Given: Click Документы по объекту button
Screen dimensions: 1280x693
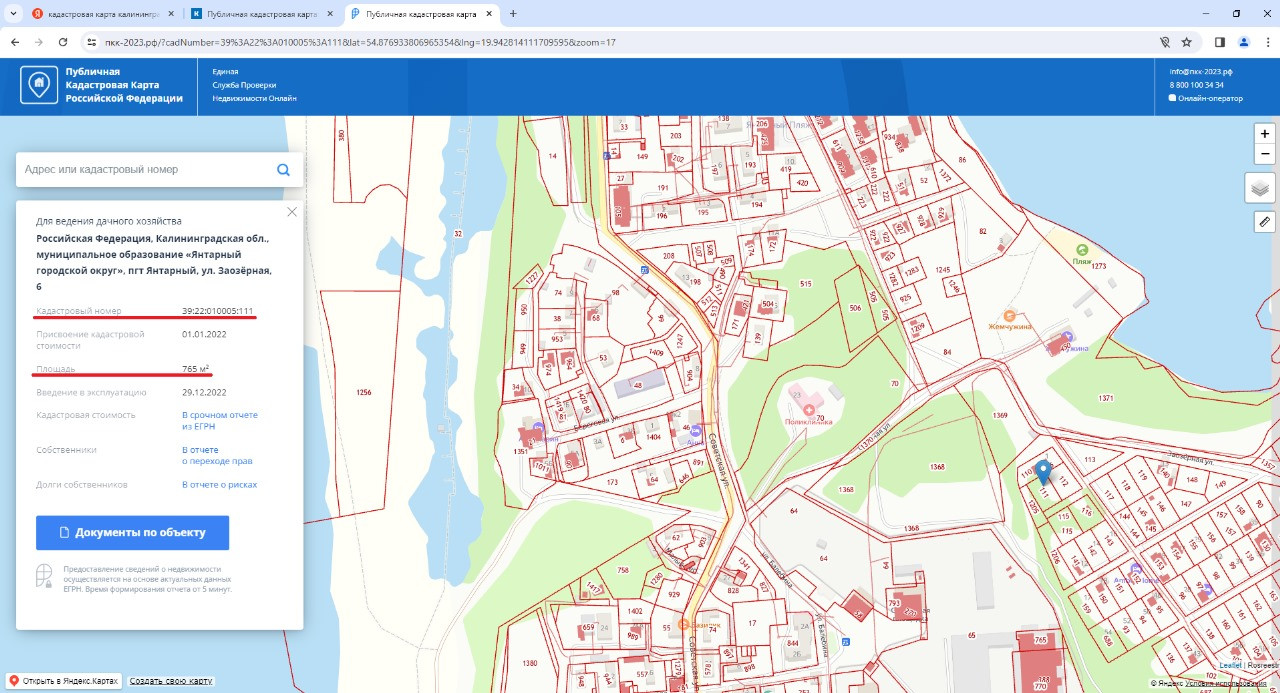Looking at the screenshot, I should tap(132, 533).
